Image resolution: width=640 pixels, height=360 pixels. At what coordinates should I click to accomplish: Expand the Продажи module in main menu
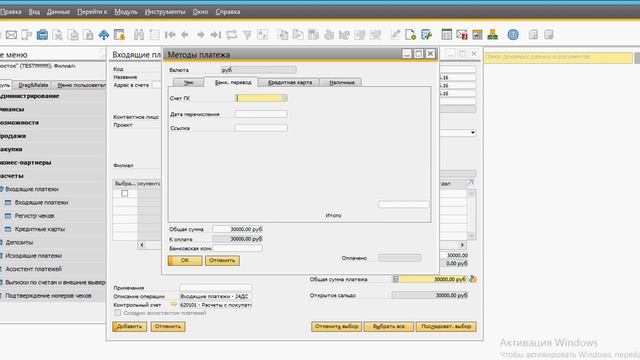(13, 136)
